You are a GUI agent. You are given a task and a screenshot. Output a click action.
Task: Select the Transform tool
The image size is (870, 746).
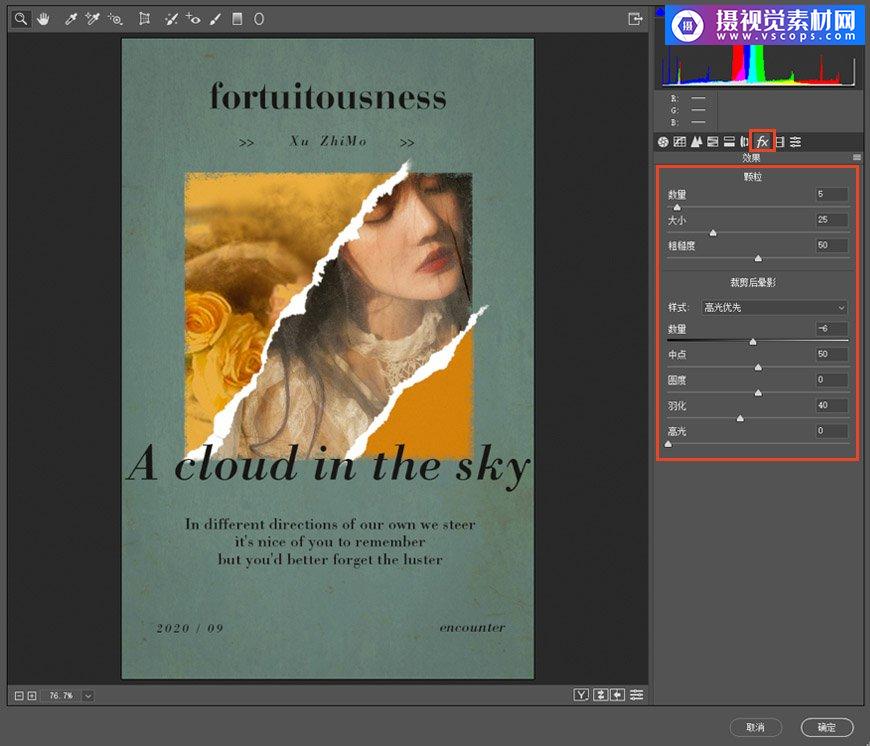point(144,19)
